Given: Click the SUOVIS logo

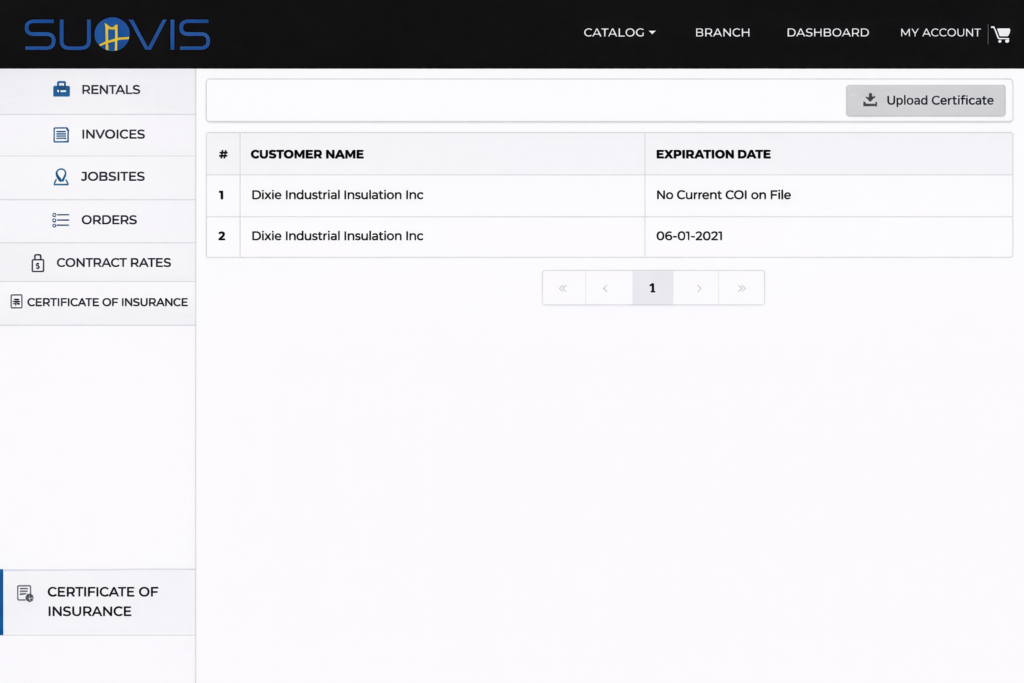Looking at the screenshot, I should click(x=117, y=33).
